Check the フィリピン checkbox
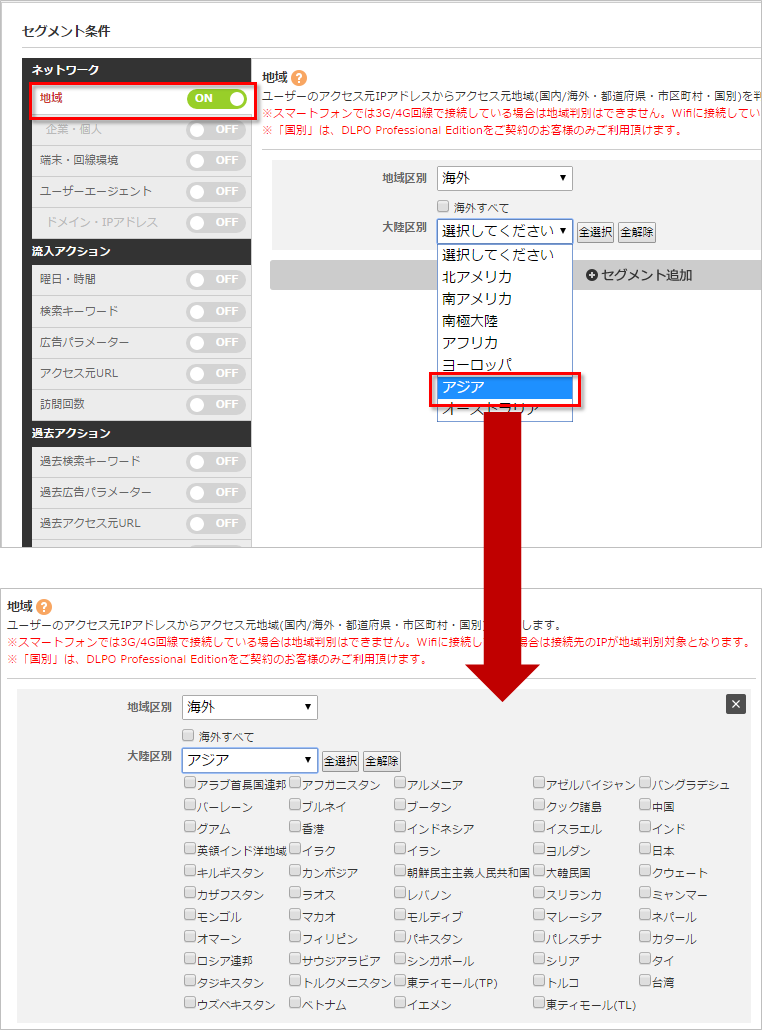 pyautogui.click(x=295, y=936)
